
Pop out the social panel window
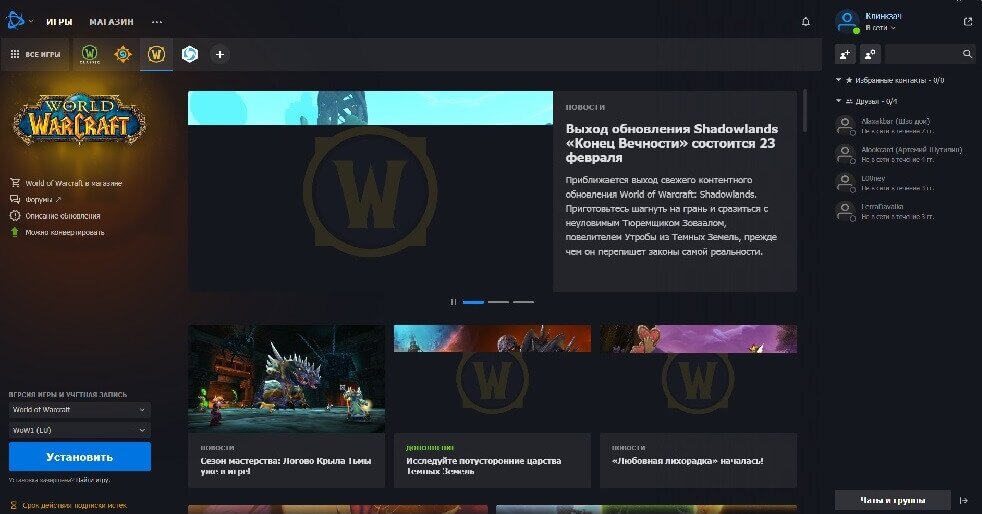tap(968, 21)
